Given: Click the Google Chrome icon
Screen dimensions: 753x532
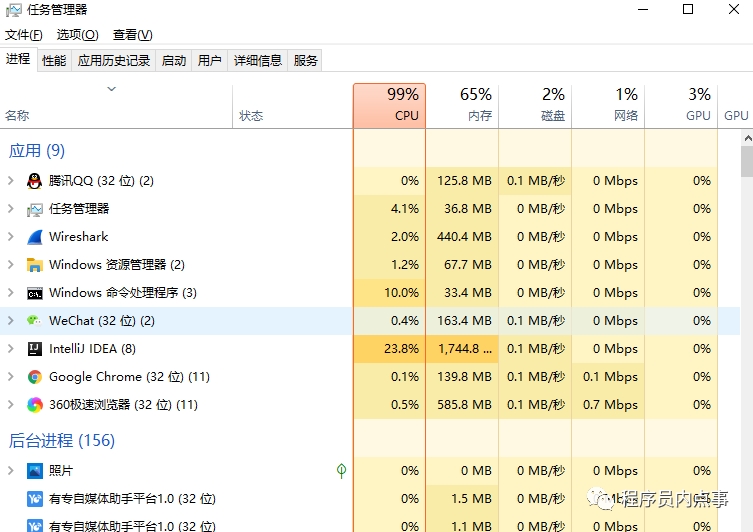Looking at the screenshot, I should click(x=35, y=377).
